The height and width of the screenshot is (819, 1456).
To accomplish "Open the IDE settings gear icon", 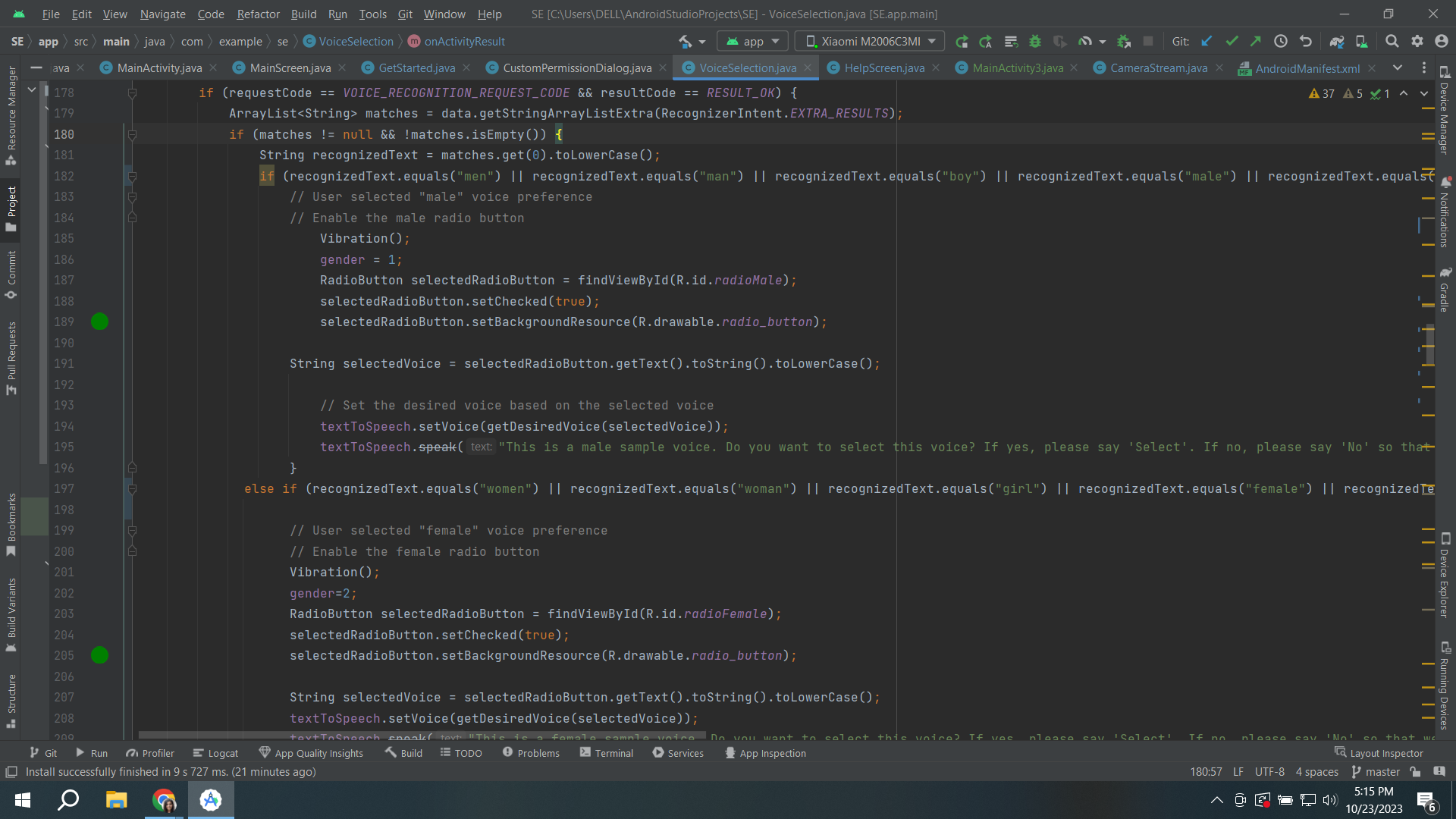I will pyautogui.click(x=1417, y=42).
